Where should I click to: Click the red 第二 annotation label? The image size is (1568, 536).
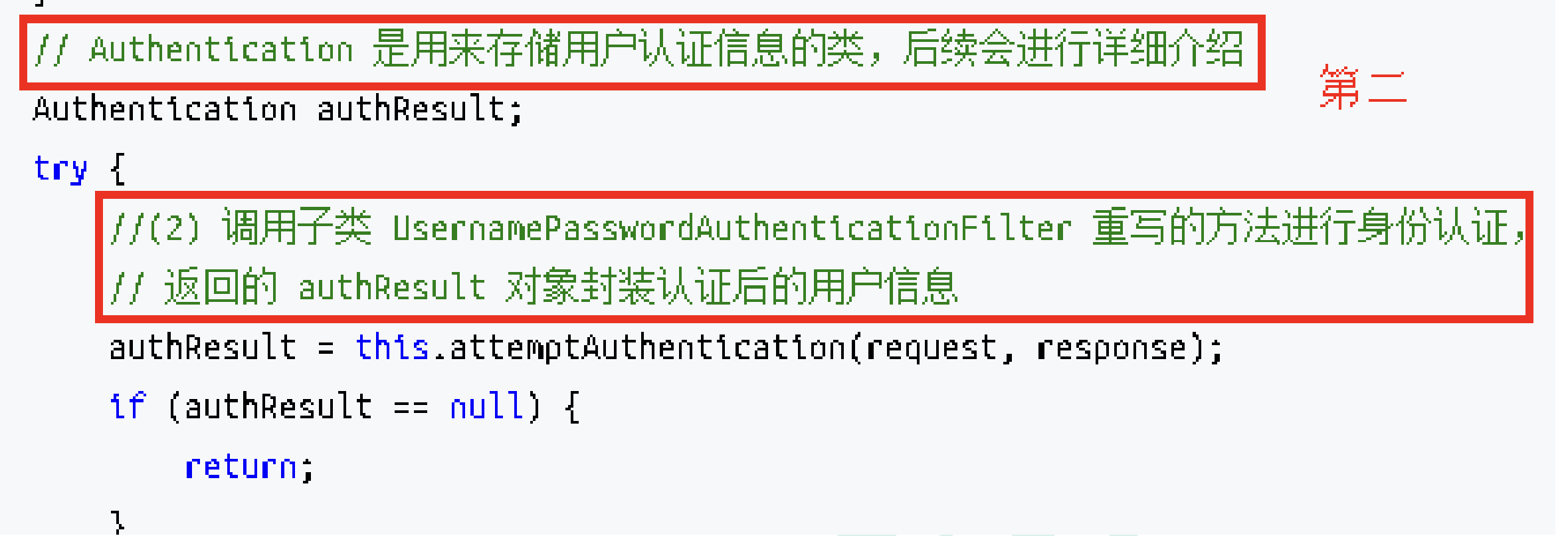tap(1363, 88)
